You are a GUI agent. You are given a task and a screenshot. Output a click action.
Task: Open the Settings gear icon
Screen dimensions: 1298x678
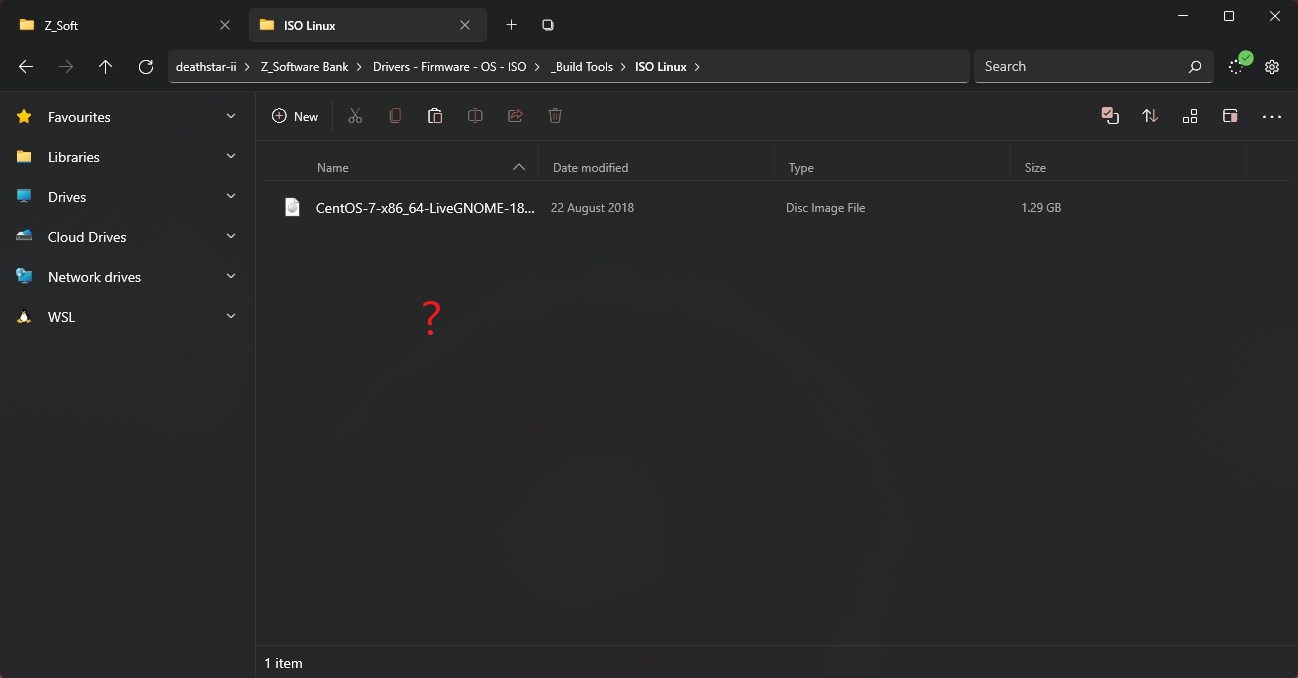pos(1272,67)
